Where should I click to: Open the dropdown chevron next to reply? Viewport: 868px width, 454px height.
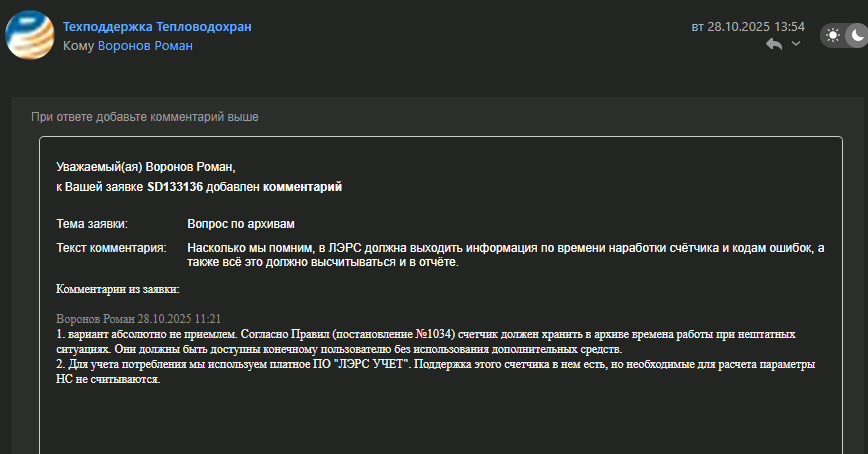coord(796,44)
